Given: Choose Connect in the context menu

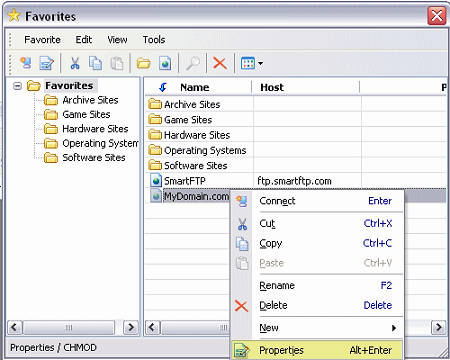Looking at the screenshot, I should pyautogui.click(x=317, y=201).
